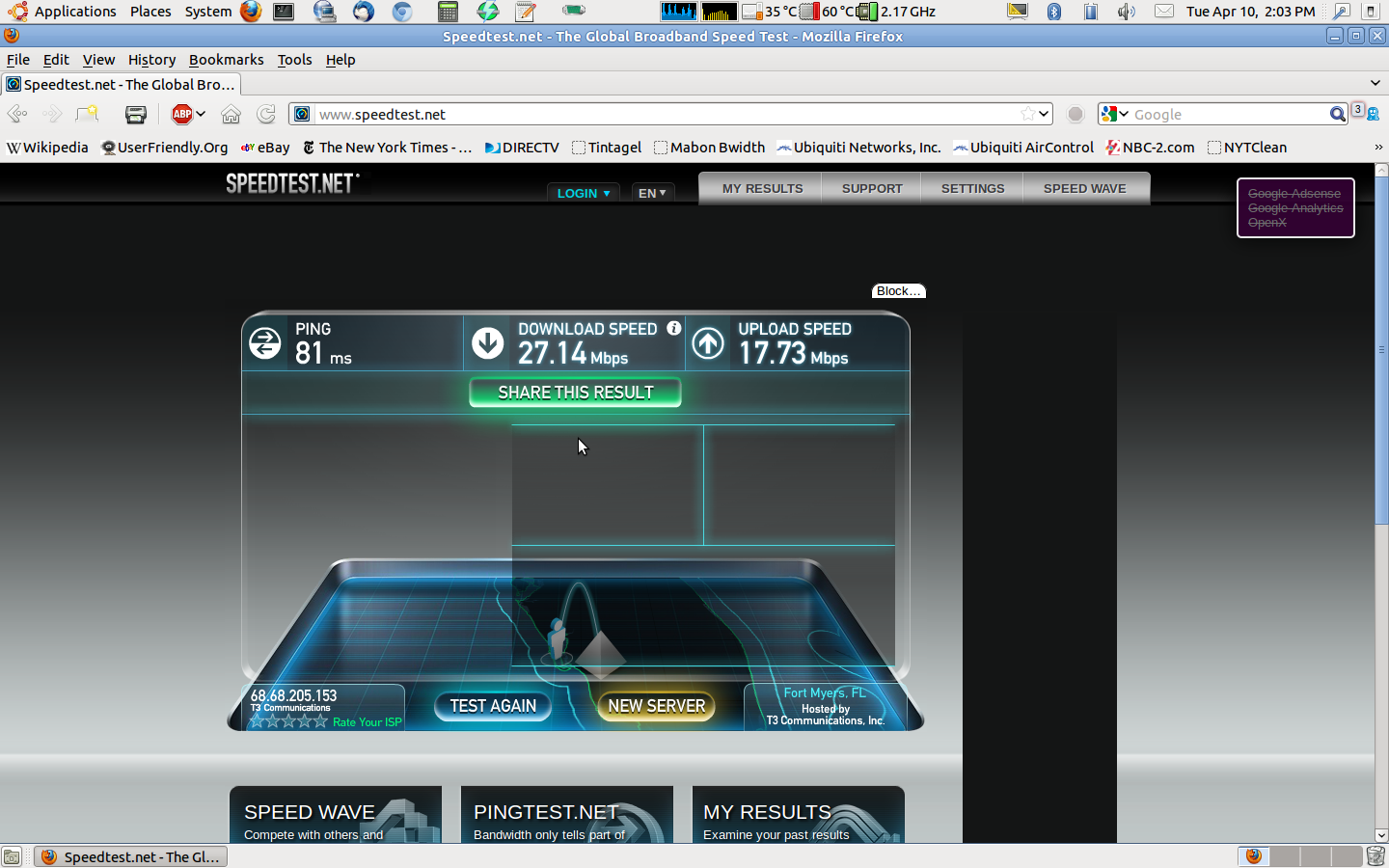Click the NEW SERVER button

point(656,706)
